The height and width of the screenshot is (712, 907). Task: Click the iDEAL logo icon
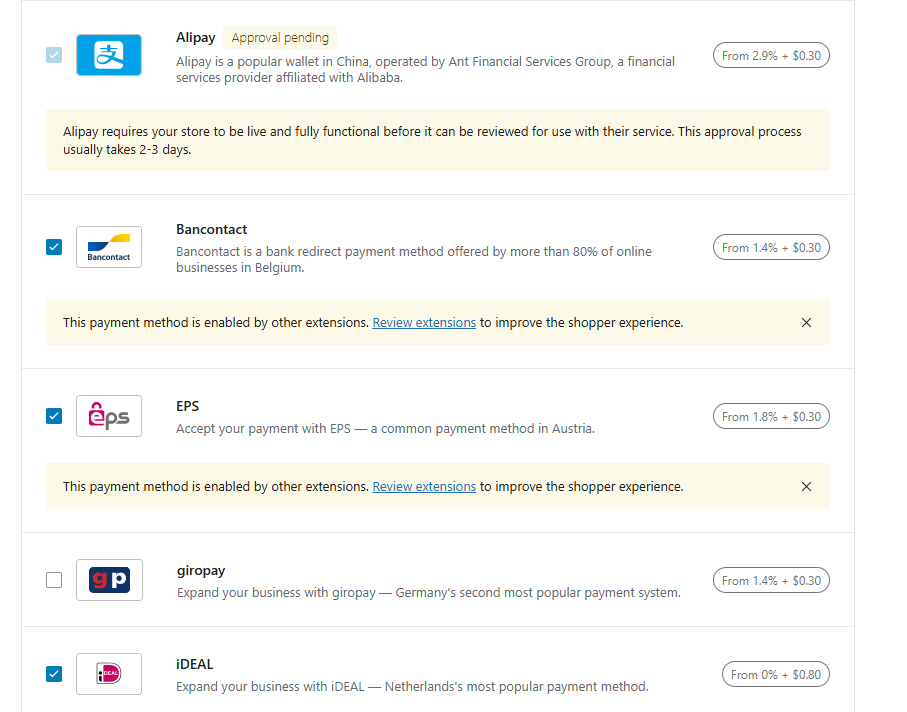coord(109,674)
